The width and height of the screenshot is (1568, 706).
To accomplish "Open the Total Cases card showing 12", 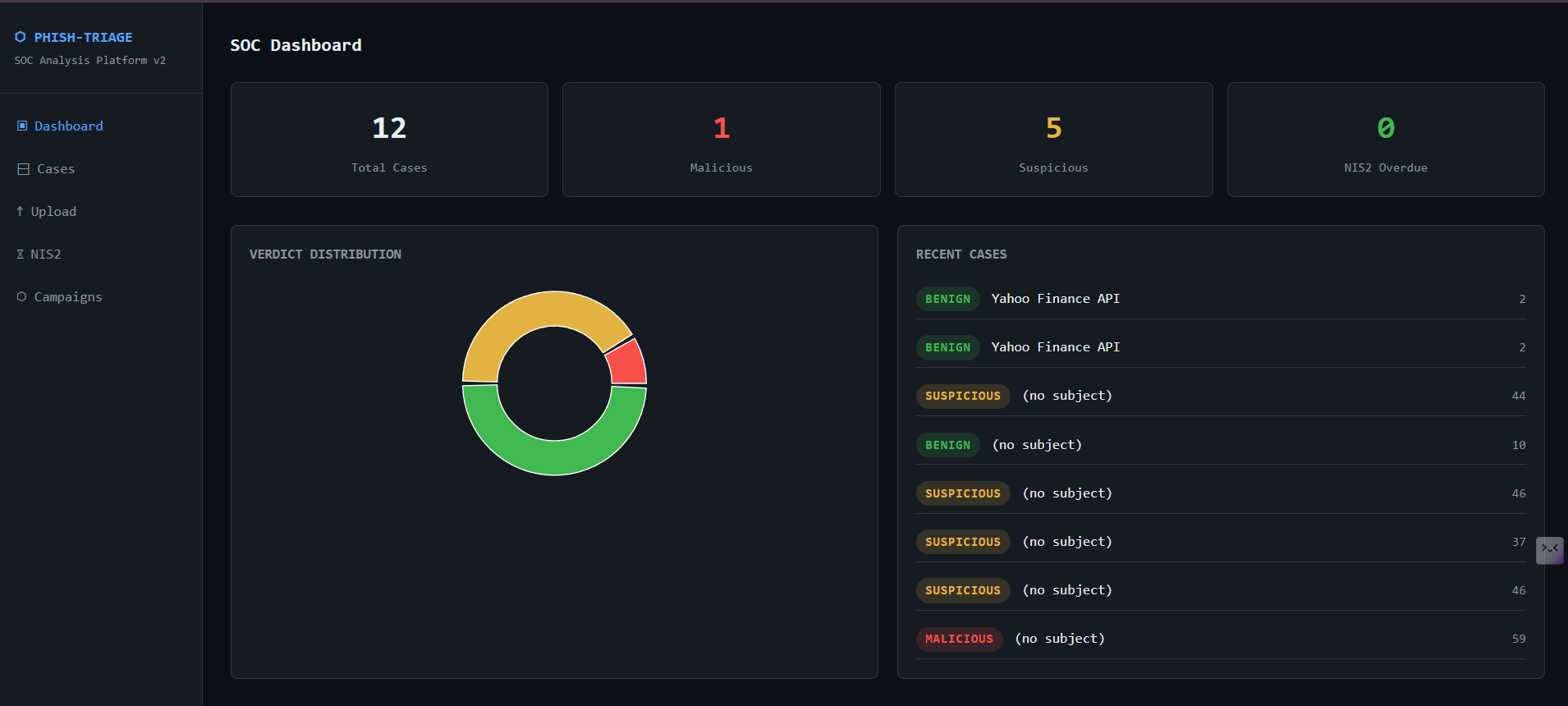I will [389, 140].
